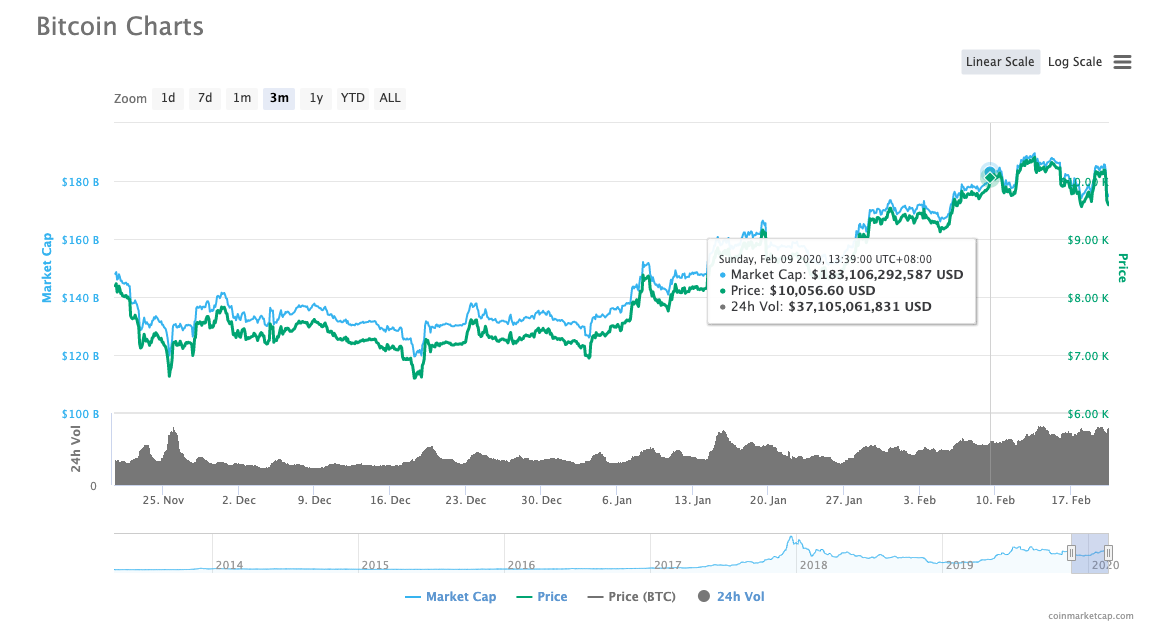Viewport: 1151px width, 633px height.
Task: Grab the navigator's right range handle
Action: tap(1108, 553)
